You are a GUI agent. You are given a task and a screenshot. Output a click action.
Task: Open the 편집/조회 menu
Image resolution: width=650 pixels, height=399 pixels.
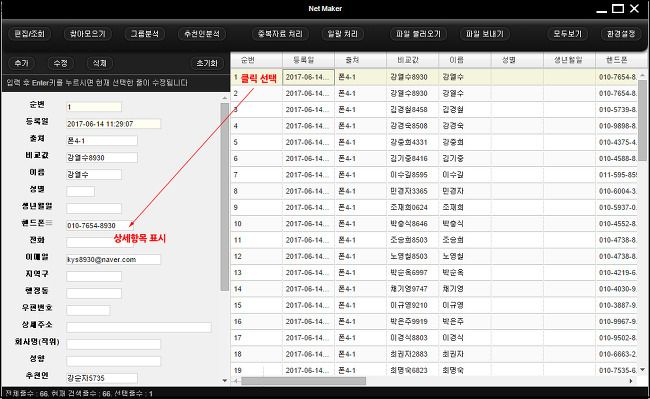(x=29, y=34)
